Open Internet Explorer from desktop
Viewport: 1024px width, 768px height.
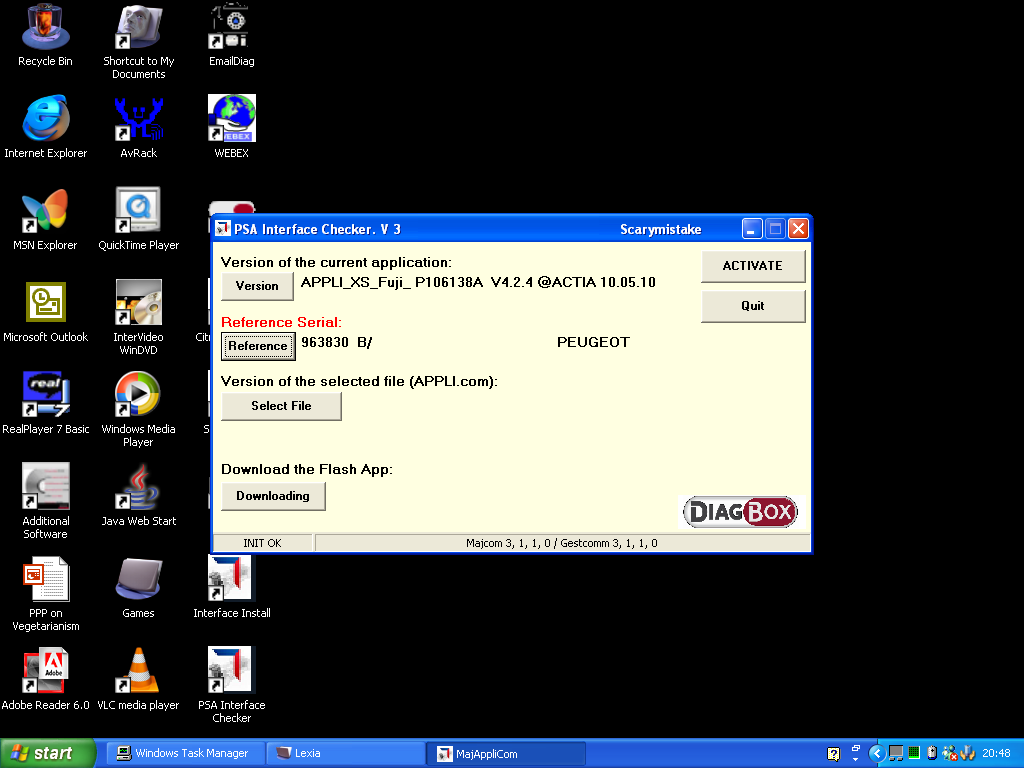click(x=45, y=127)
